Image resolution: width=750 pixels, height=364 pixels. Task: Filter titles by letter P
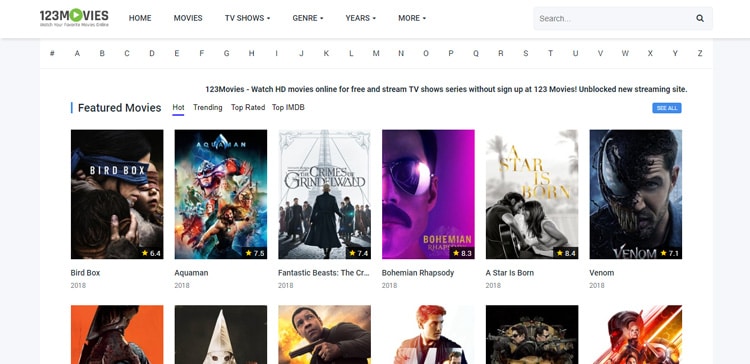[x=451, y=53]
